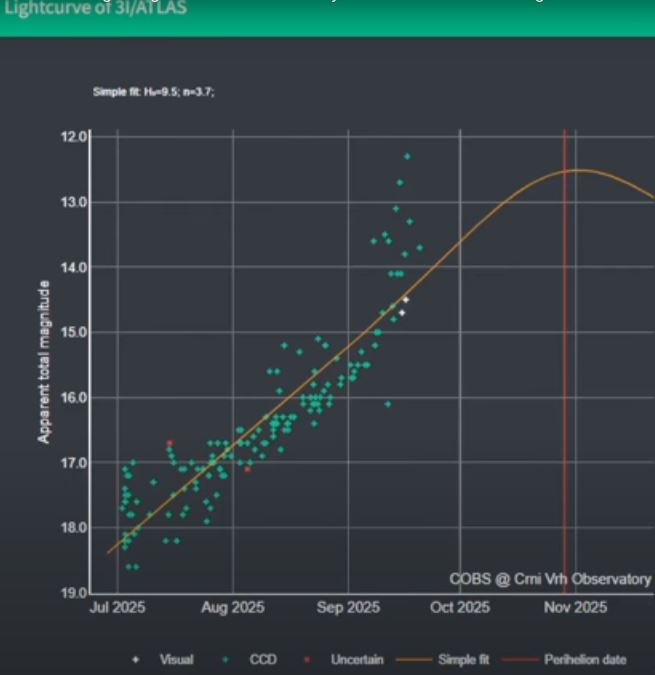The image size is (655, 675).
Task: Click the 'Aug 2025' x-axis label
Action: (233, 607)
